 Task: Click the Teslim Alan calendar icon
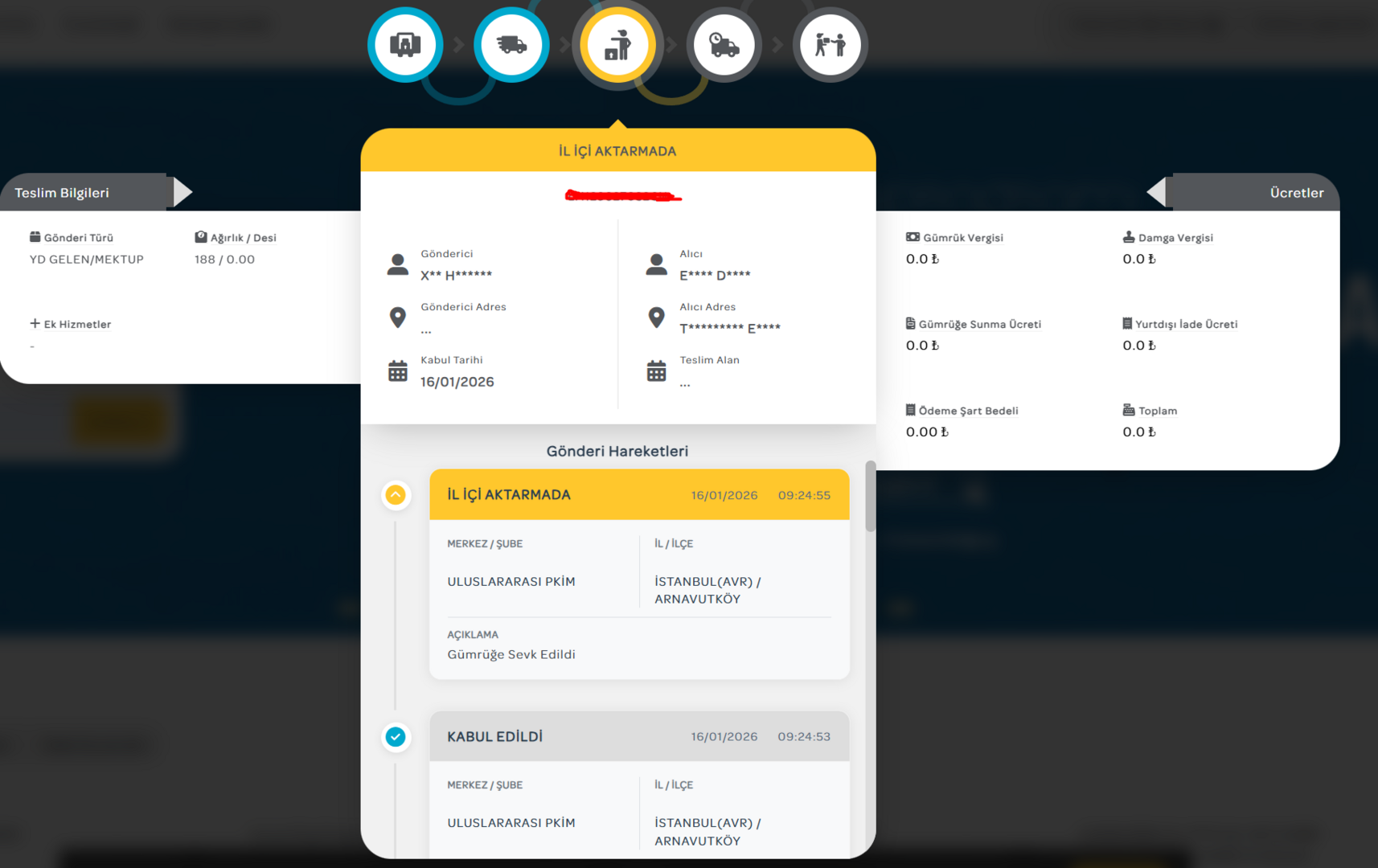click(657, 371)
